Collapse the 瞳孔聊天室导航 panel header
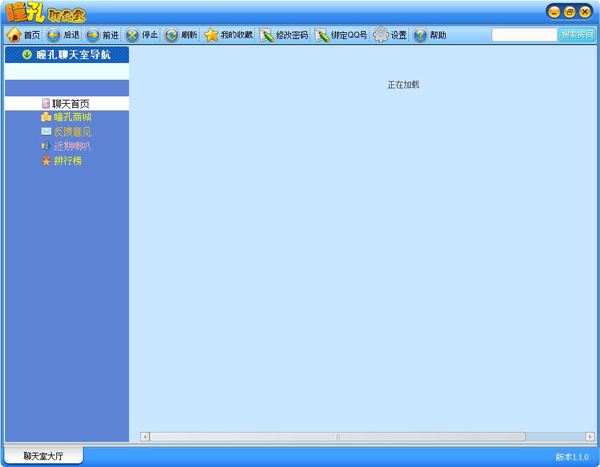Viewport: 600px width, 467px height. pyautogui.click(x=66, y=55)
